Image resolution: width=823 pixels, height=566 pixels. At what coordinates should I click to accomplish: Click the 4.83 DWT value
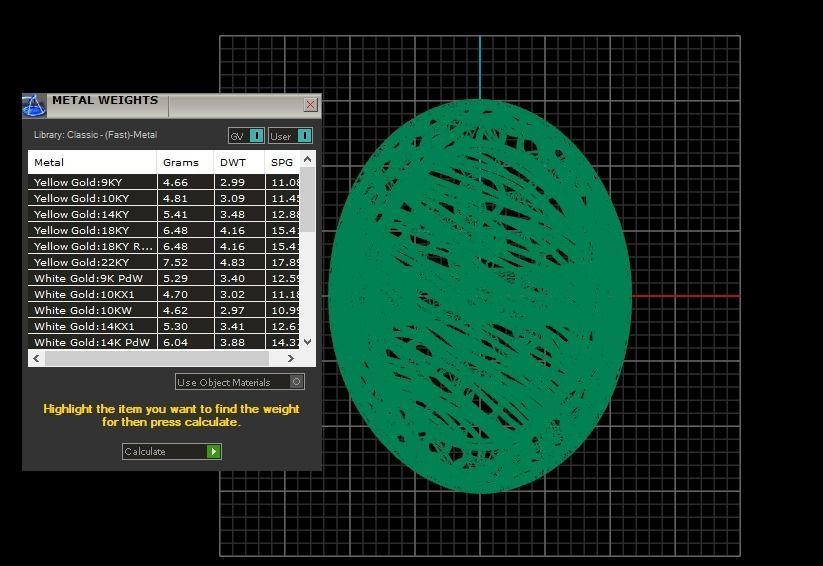233,263
